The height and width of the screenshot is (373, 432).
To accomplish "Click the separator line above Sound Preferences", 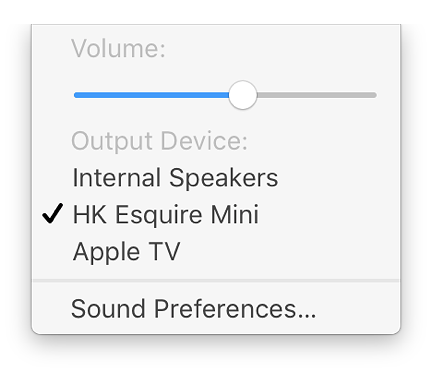I will (216, 281).
